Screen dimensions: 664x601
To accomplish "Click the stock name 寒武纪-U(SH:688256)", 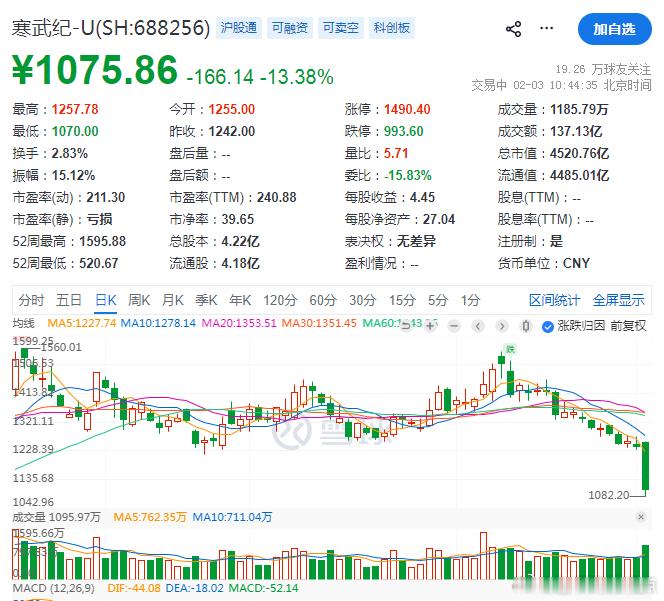I will pyautogui.click(x=111, y=28).
